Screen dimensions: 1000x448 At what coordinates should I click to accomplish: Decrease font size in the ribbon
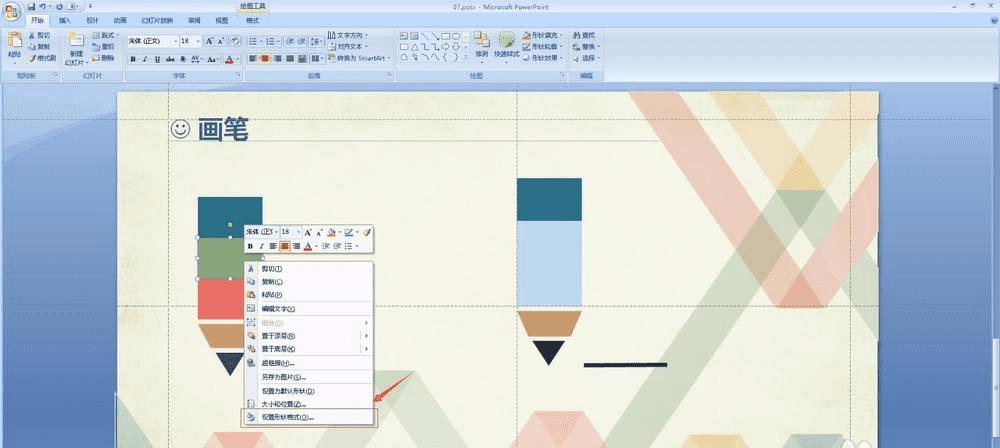tap(221, 41)
